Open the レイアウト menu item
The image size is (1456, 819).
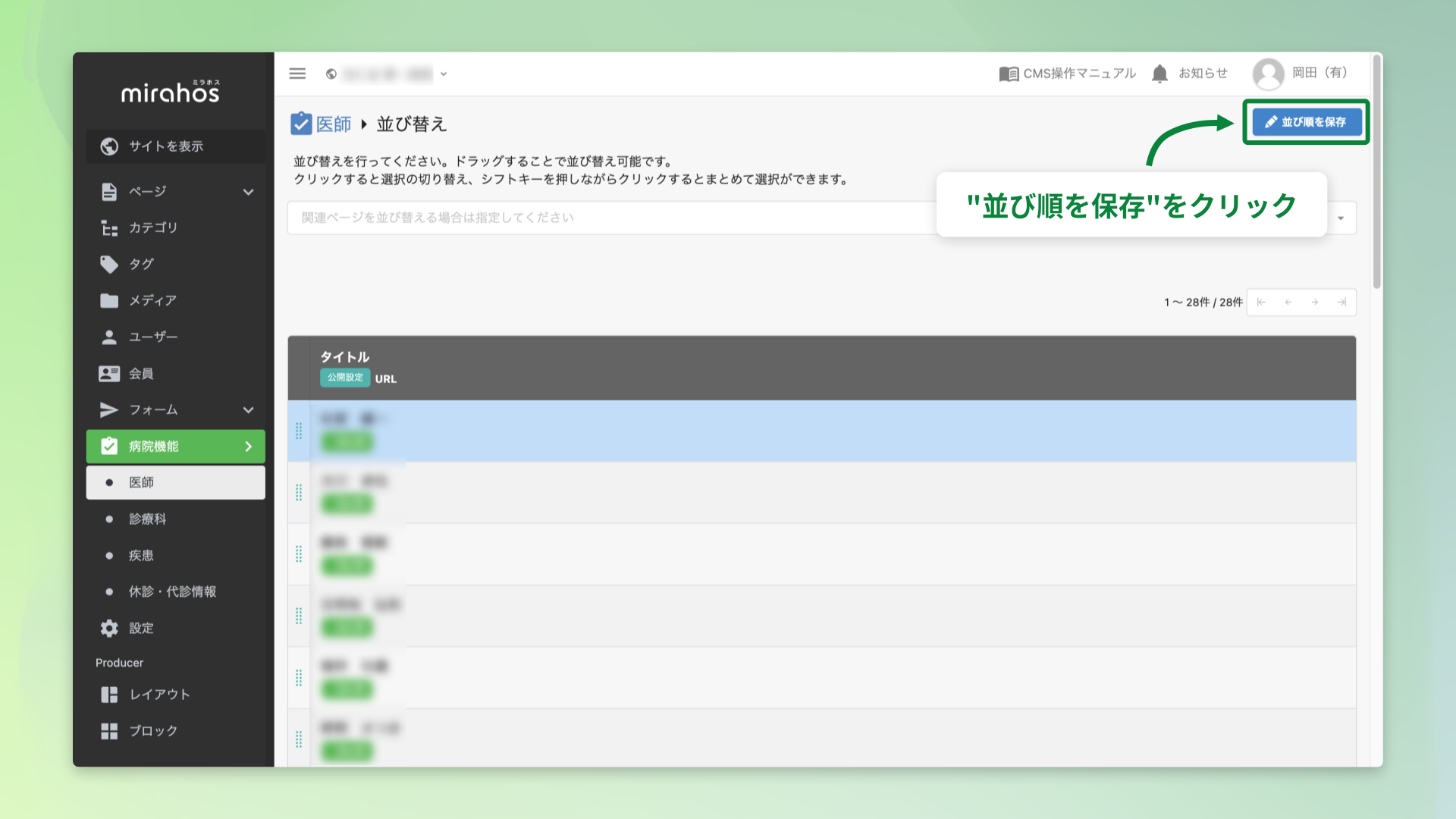(176, 695)
